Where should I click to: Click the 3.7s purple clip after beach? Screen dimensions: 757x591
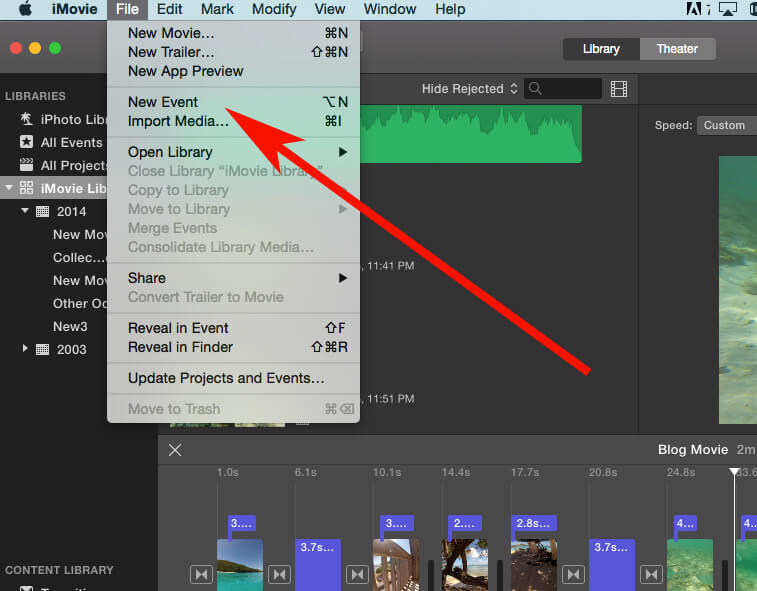318,565
